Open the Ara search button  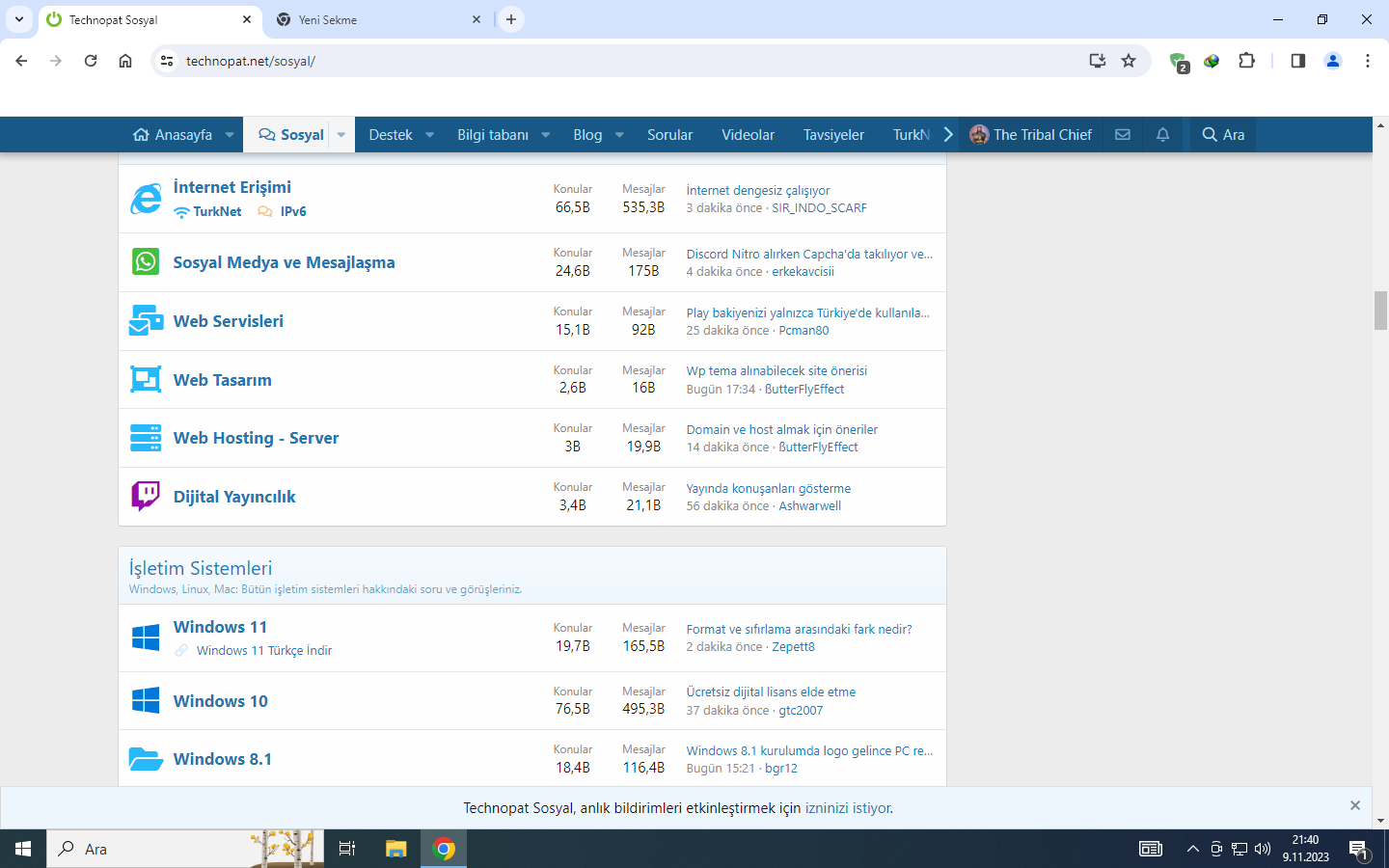(x=1223, y=135)
